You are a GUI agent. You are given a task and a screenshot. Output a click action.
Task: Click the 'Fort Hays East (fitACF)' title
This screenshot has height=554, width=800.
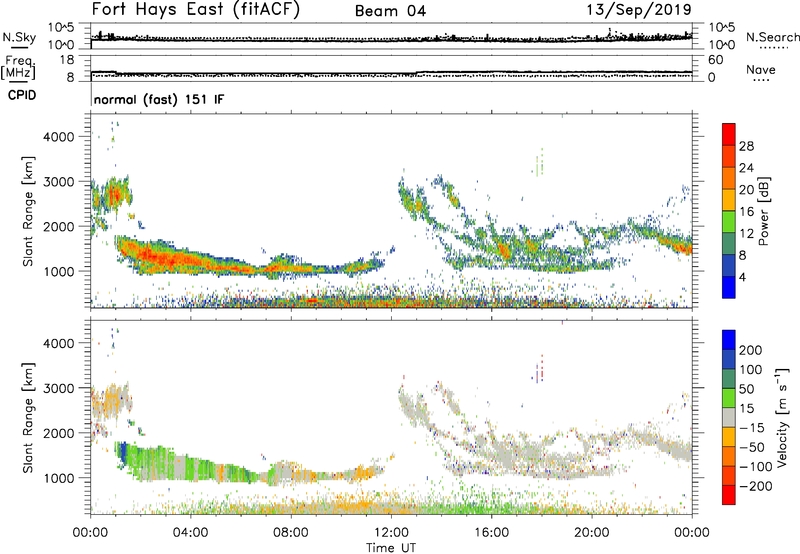195,9
